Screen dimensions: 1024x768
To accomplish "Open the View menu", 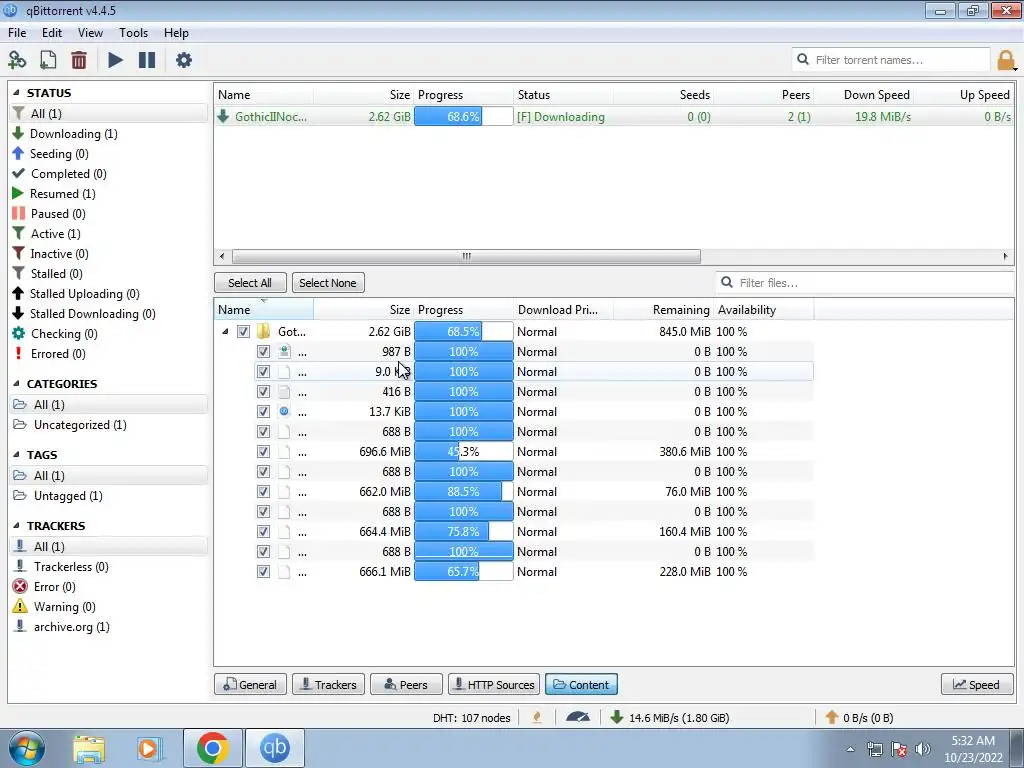I will coord(90,33).
